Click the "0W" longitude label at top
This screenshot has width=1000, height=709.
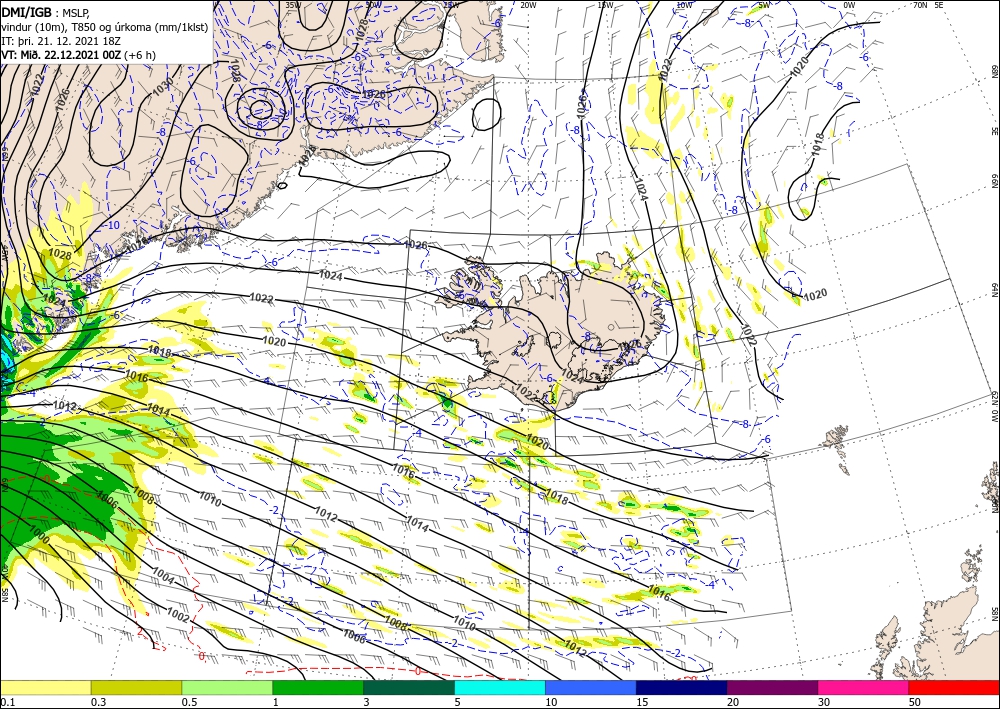(x=849, y=5)
